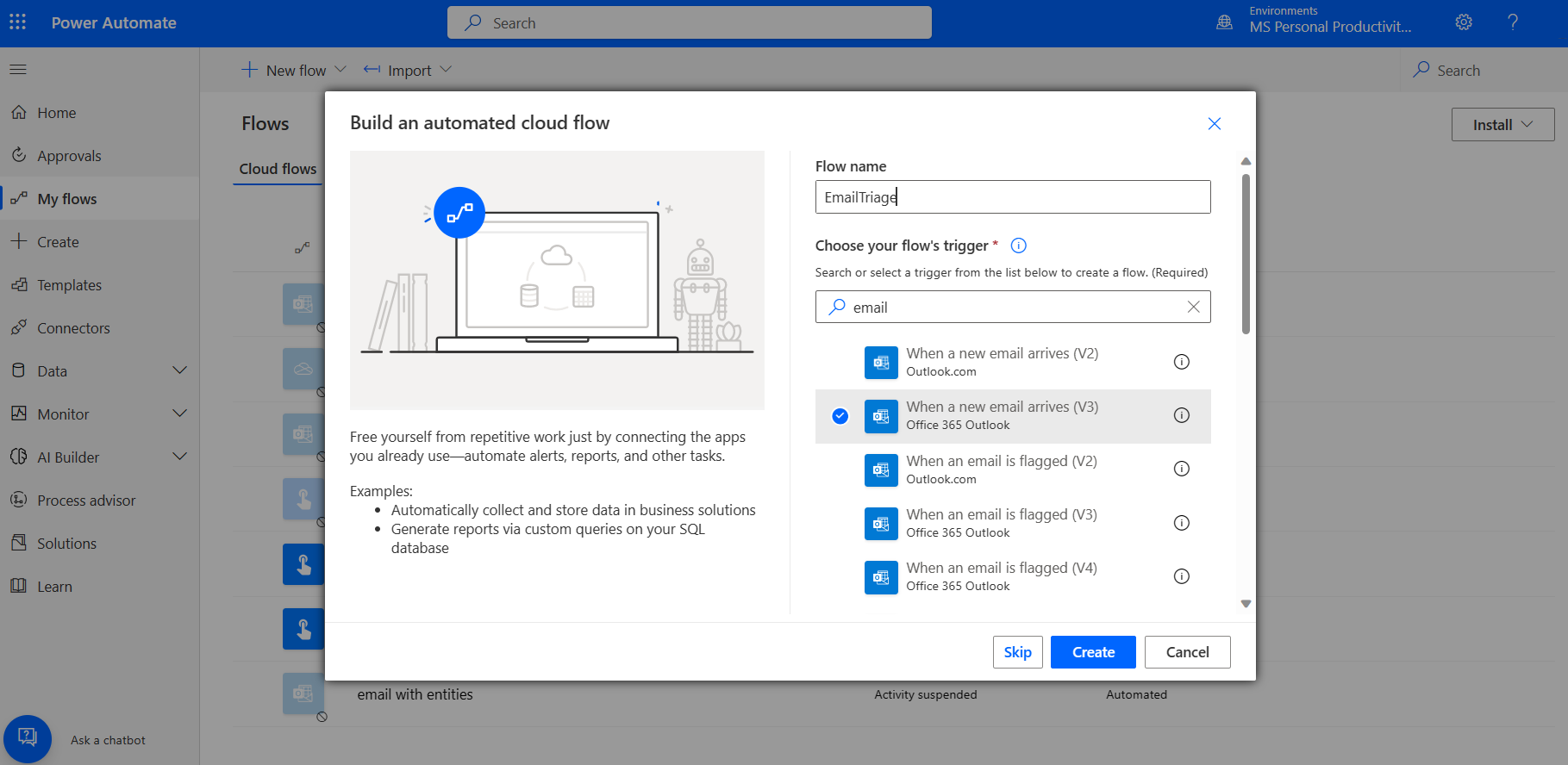This screenshot has height=765, width=1568.
Task: Open the settings gear icon
Action: pos(1464,22)
